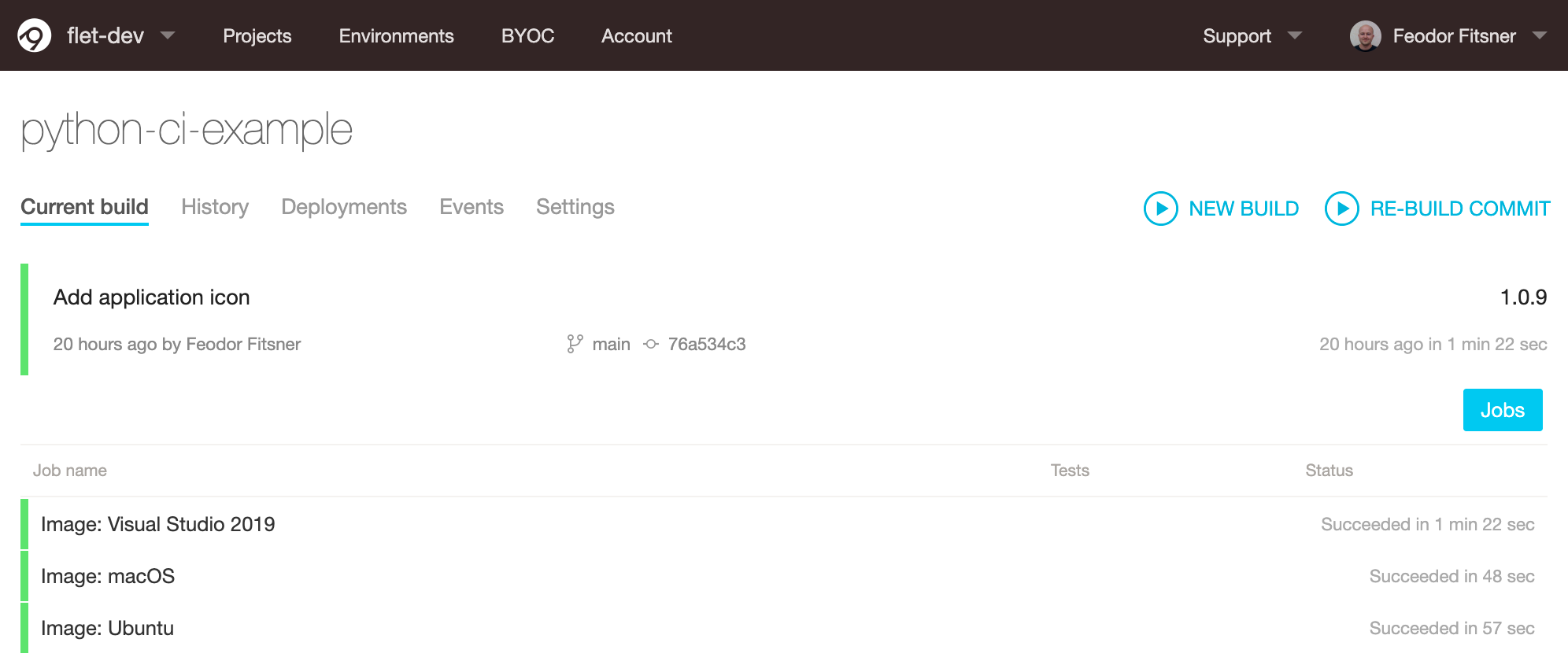Open the Projects navigation link
The width and height of the screenshot is (1568, 672).
coord(257,35)
